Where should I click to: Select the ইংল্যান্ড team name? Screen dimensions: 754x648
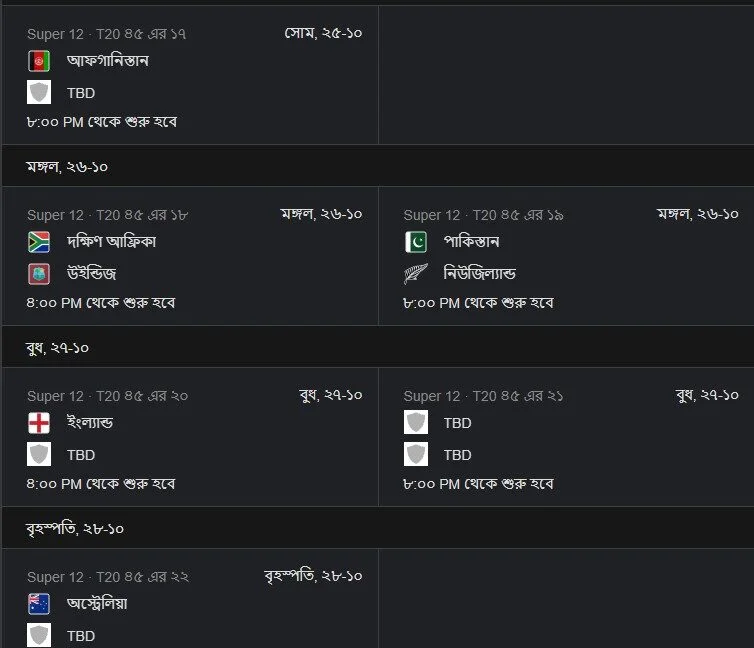tap(90, 423)
